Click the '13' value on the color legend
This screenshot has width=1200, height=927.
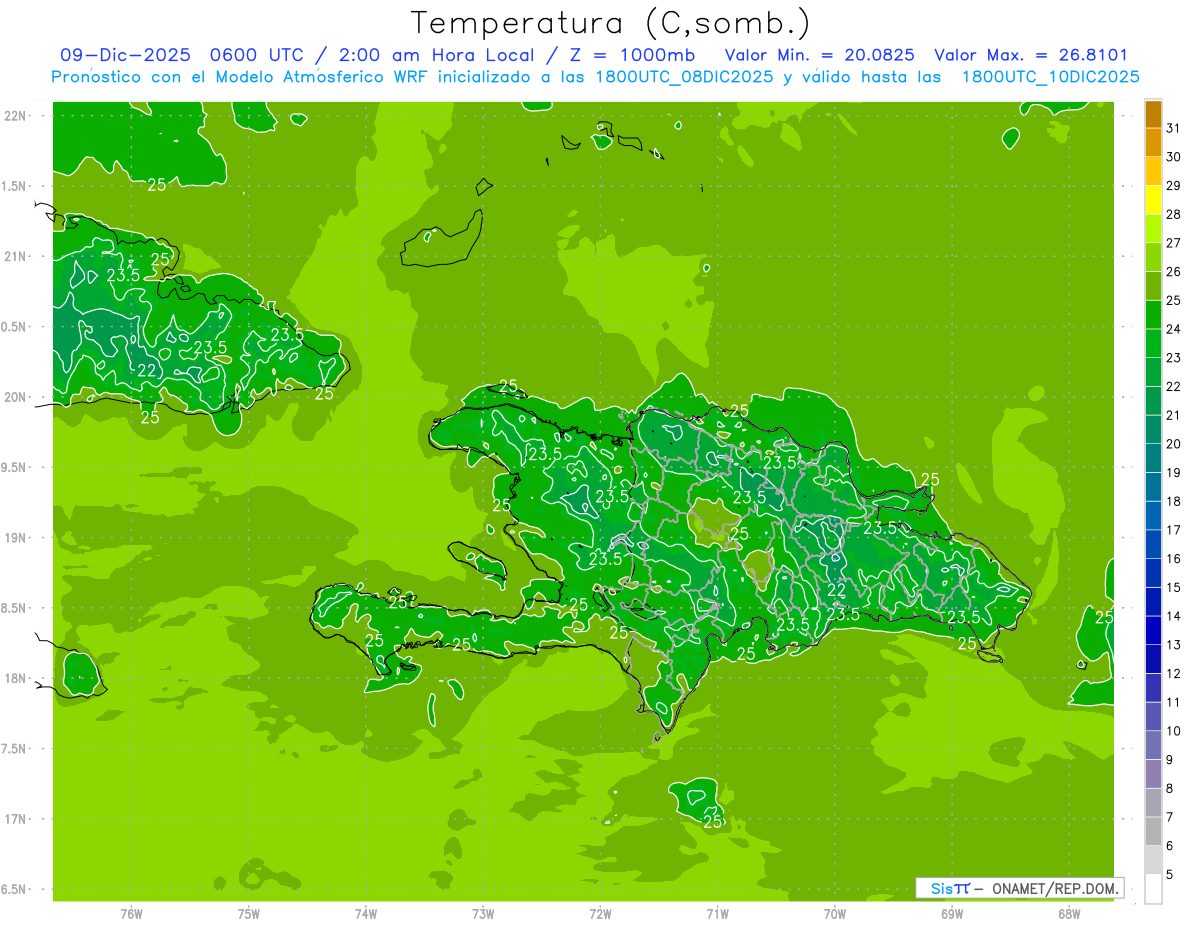[x=1174, y=645]
